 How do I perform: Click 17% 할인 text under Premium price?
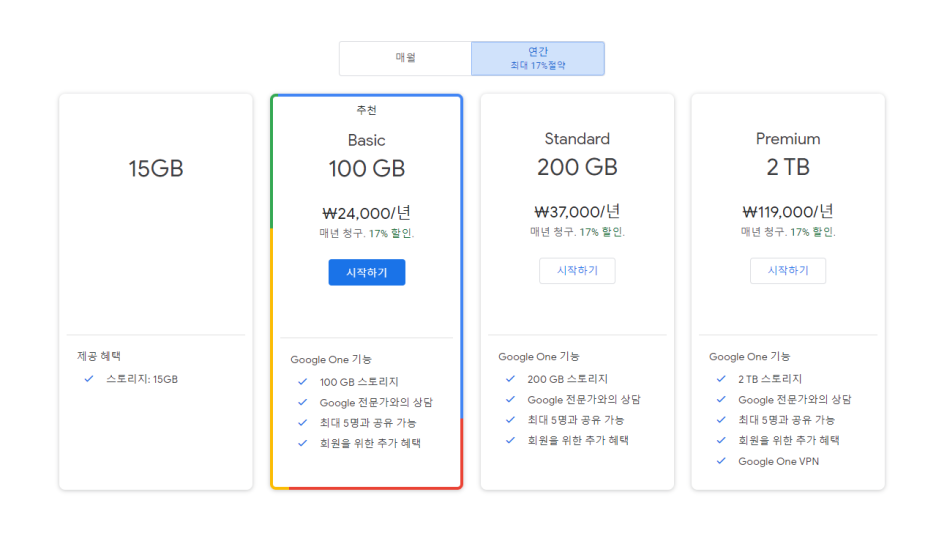[812, 232]
